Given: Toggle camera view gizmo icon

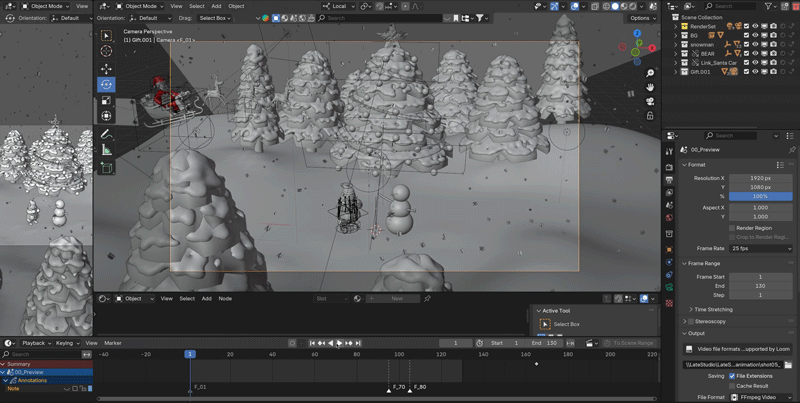Looking at the screenshot, I should (x=650, y=102).
